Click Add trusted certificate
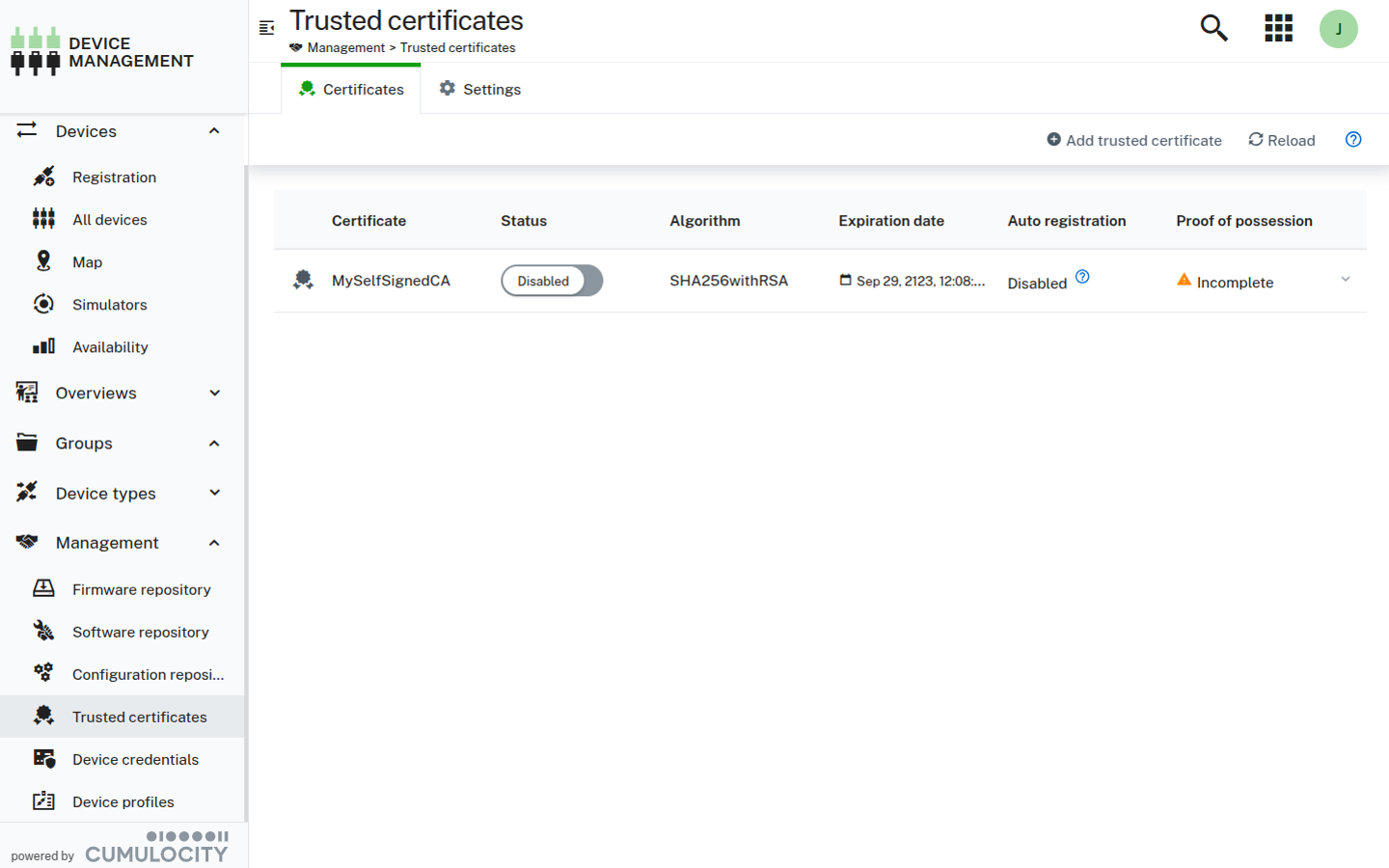Screen dimensions: 1389x868 pos(1134,140)
